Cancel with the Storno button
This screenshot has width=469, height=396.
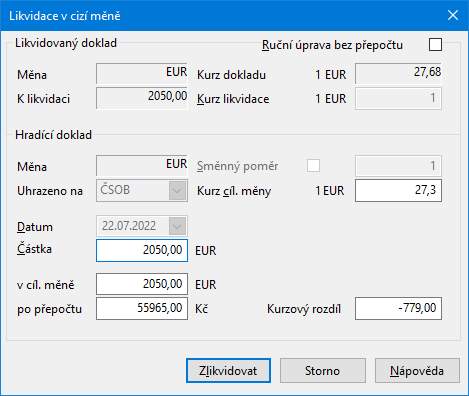tap(323, 370)
